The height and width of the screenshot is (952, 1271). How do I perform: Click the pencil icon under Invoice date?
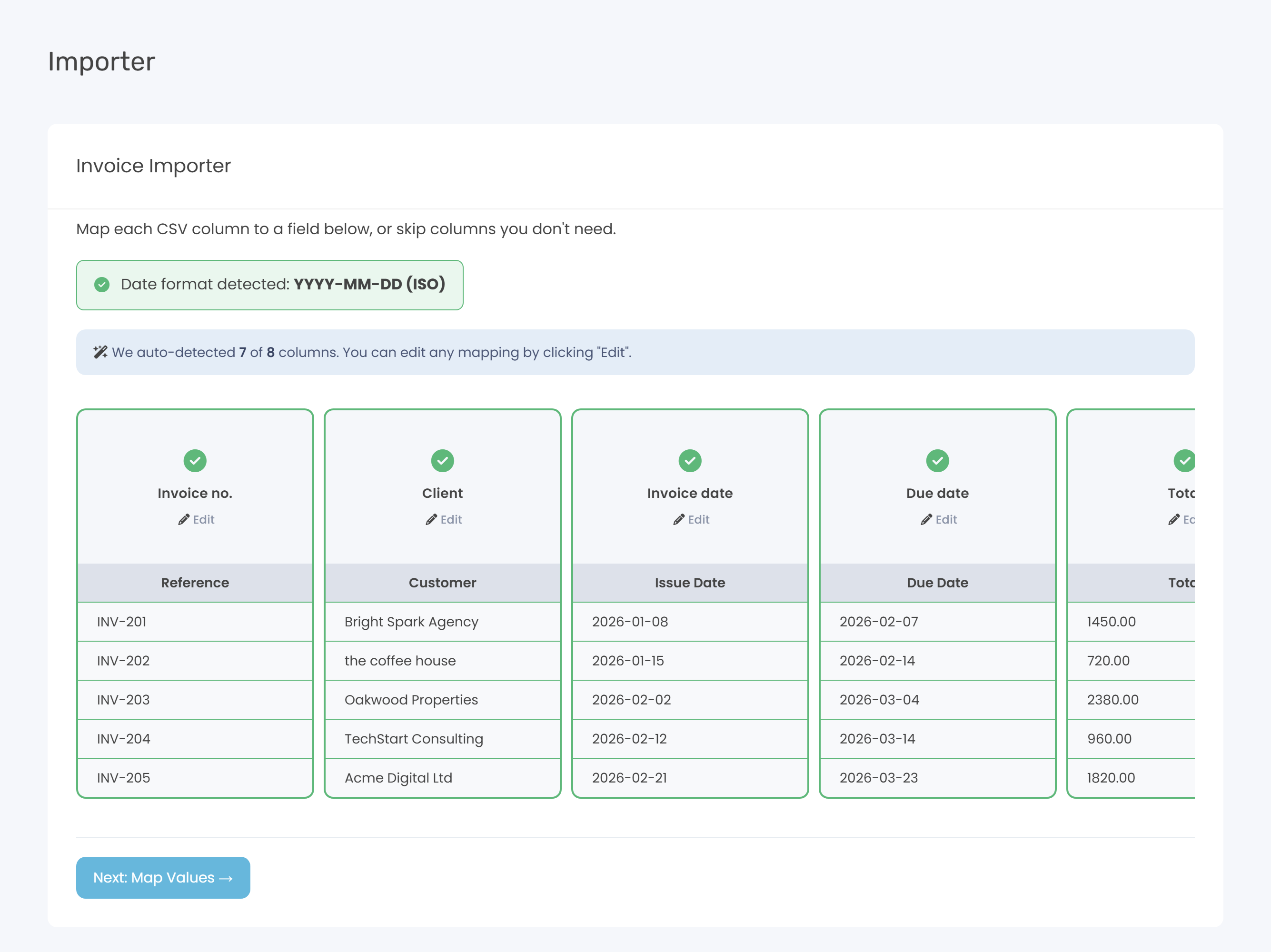click(x=679, y=520)
